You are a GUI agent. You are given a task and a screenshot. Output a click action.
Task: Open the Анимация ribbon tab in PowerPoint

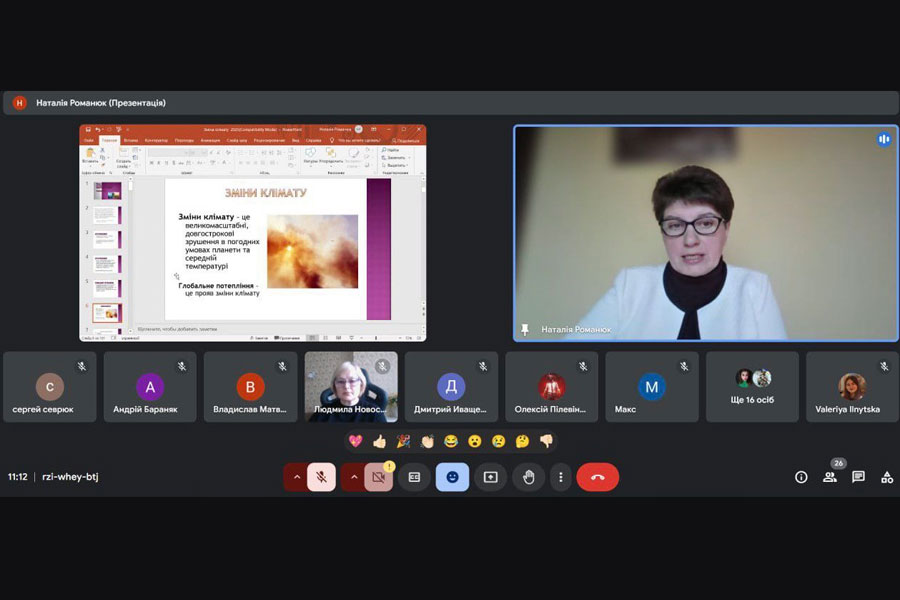tap(210, 140)
